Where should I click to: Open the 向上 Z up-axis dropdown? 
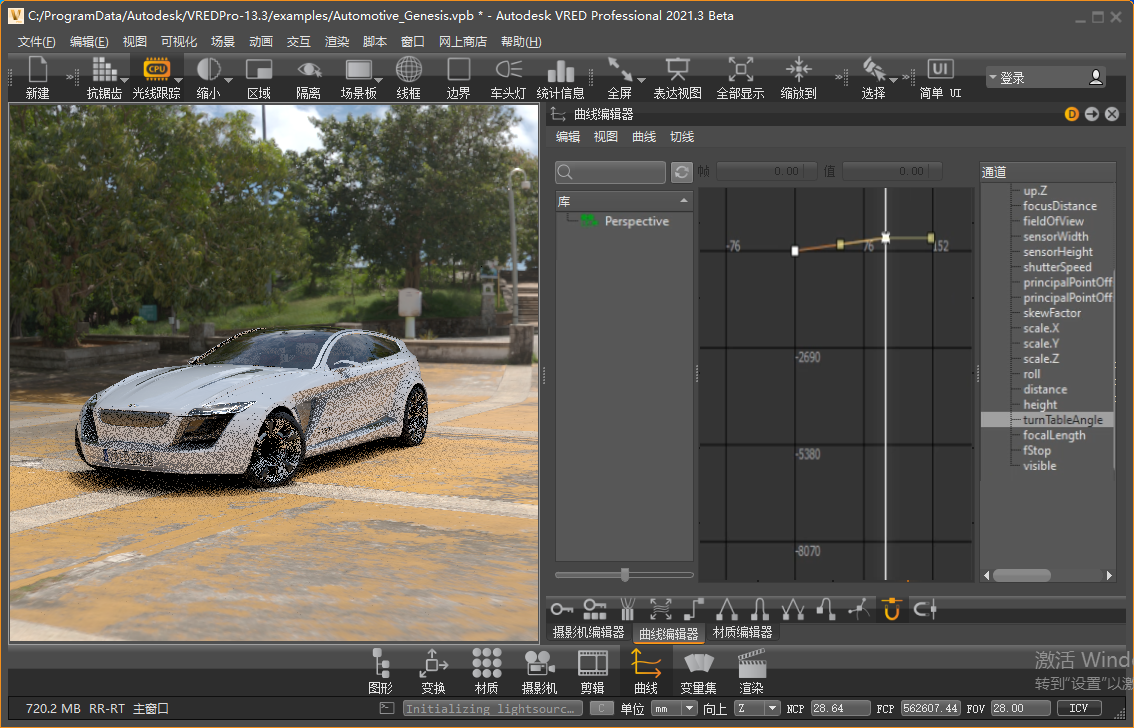tap(756, 708)
